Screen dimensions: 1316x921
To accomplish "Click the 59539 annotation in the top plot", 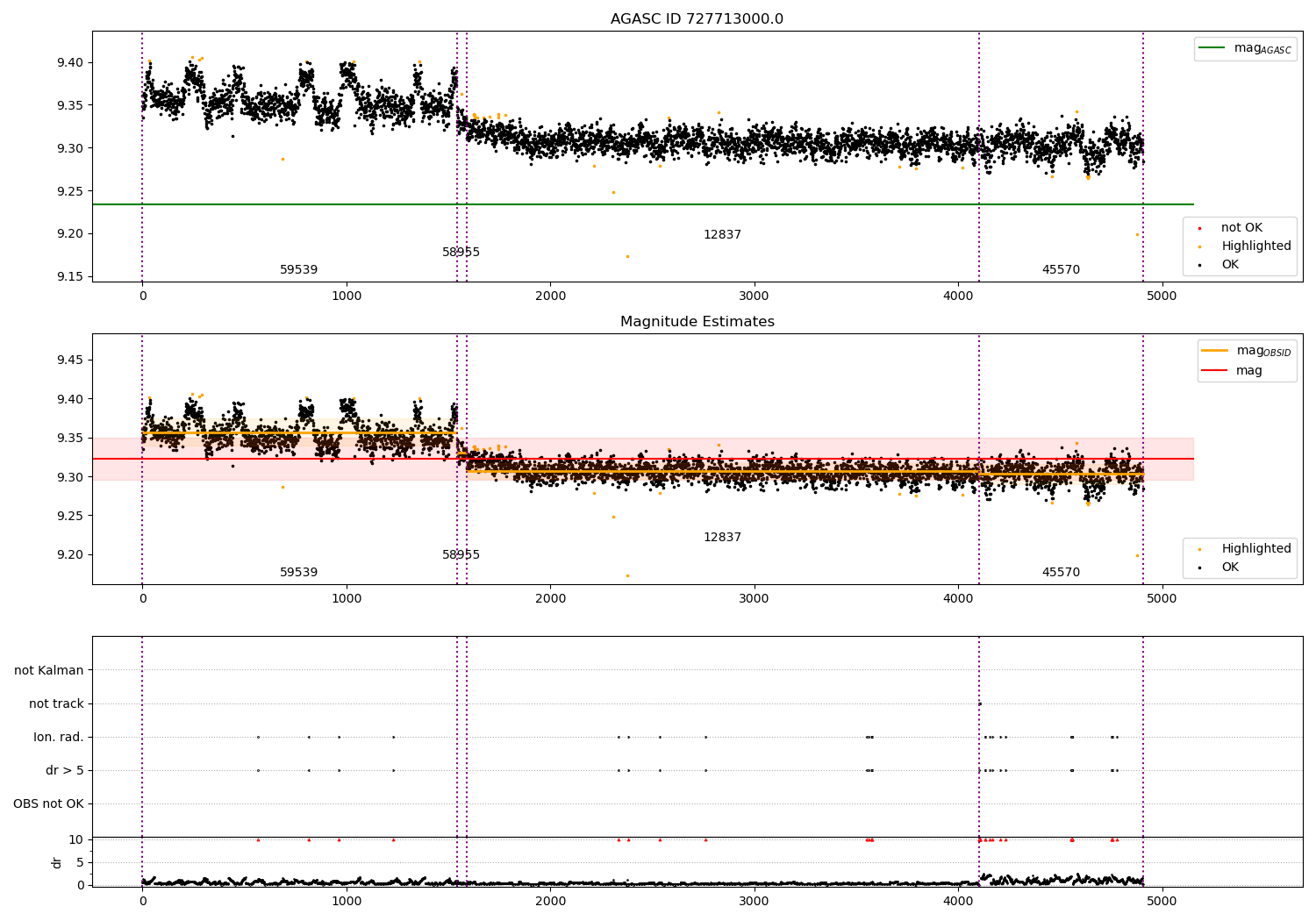I will [298, 270].
